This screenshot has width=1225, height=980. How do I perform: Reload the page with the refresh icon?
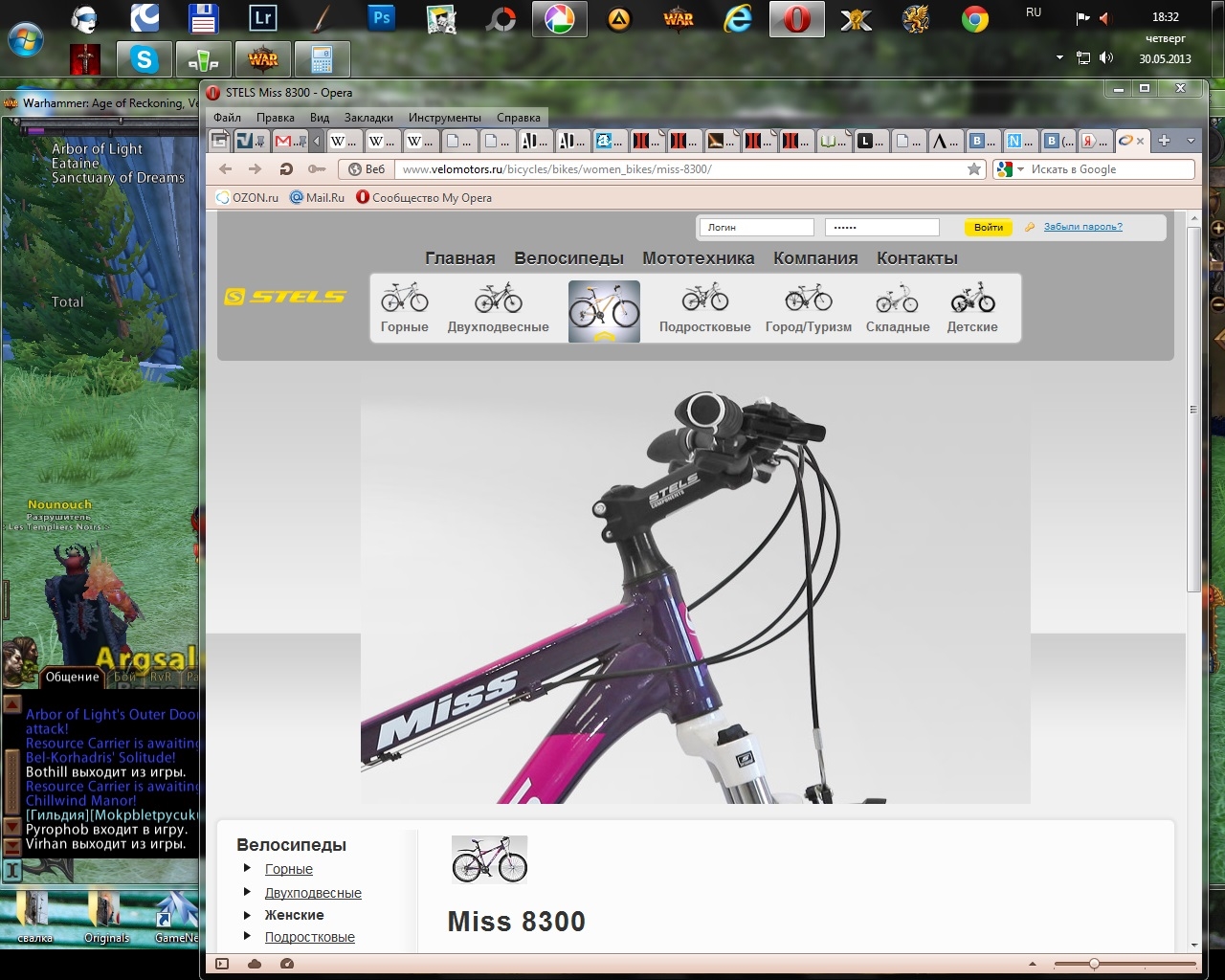click(x=285, y=169)
